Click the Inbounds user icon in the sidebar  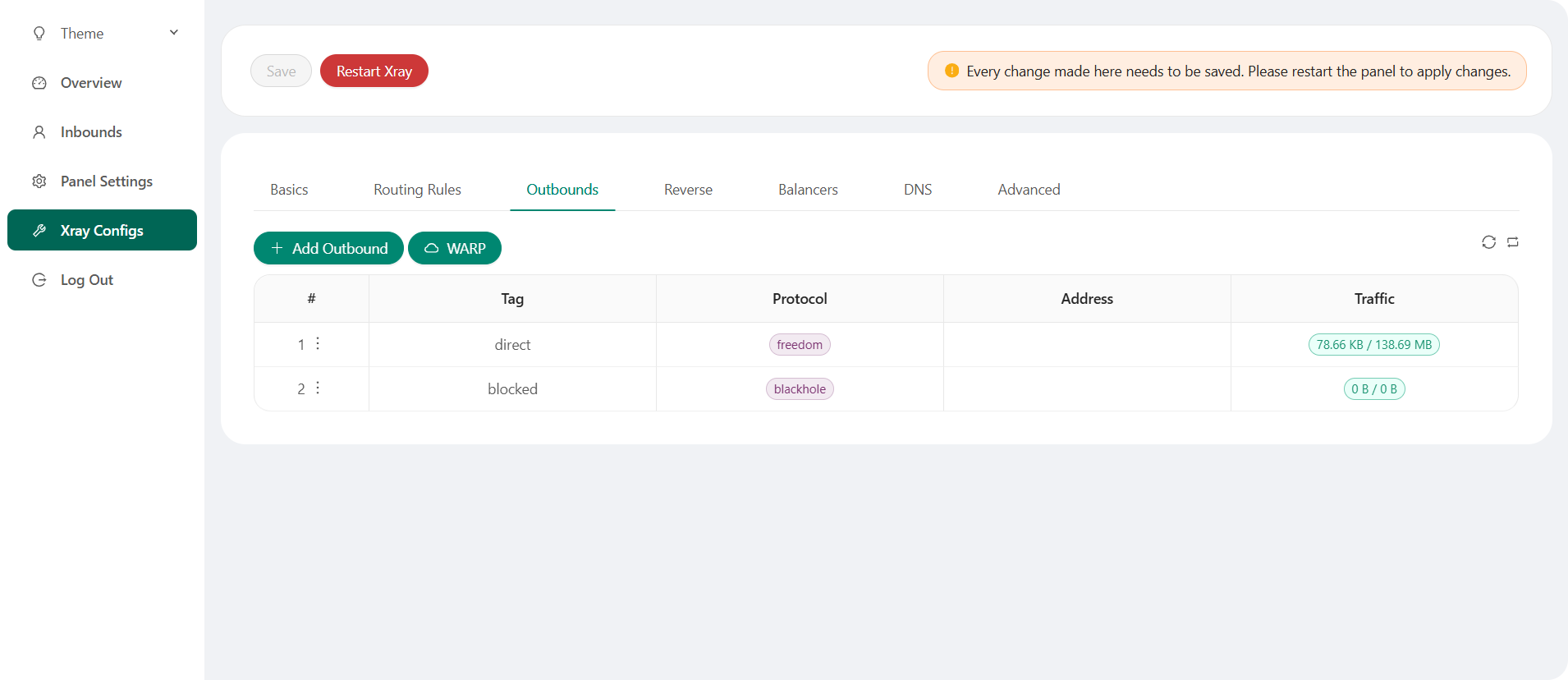[39, 132]
